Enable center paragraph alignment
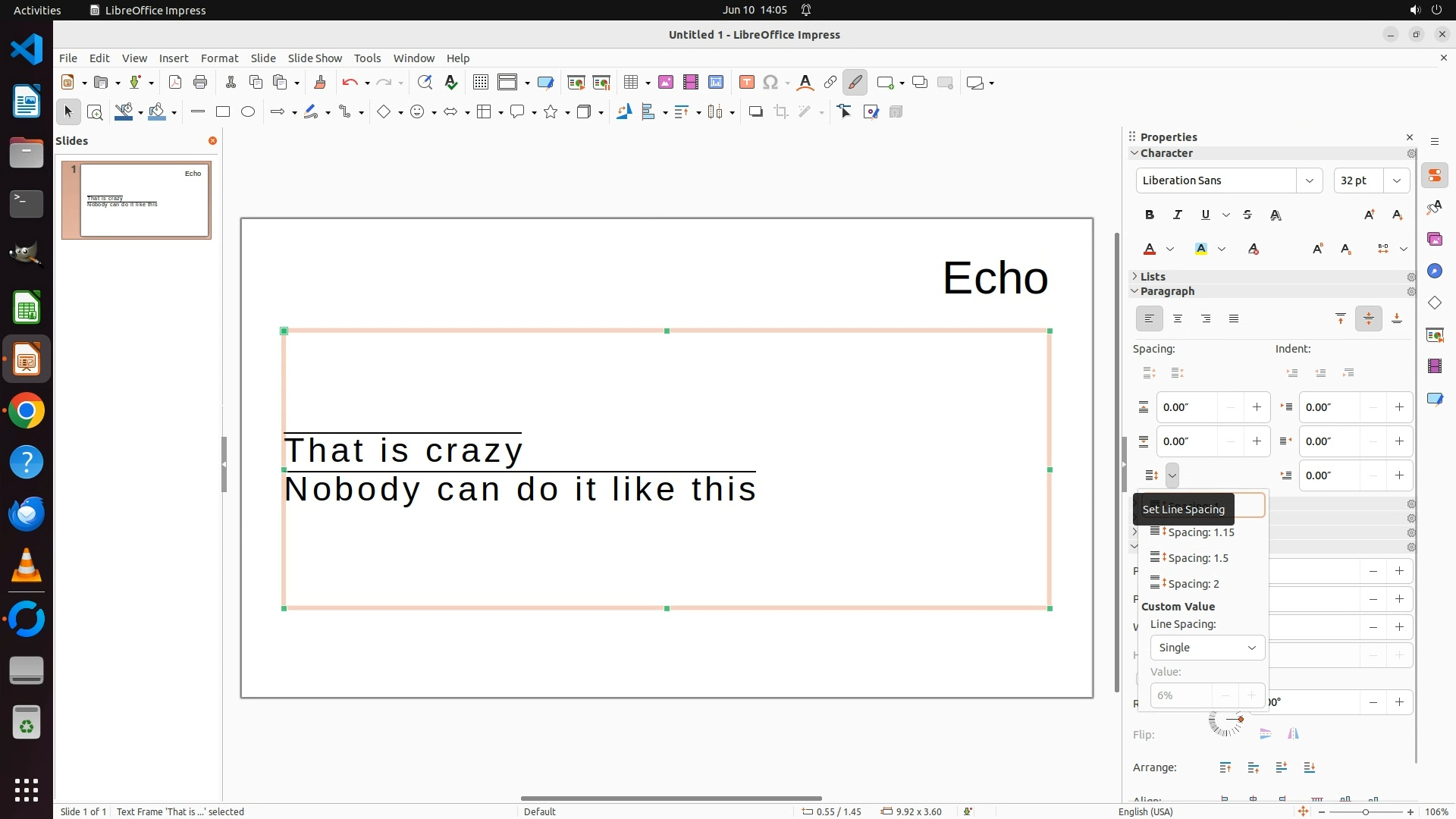This screenshot has height=819, width=1456. pyautogui.click(x=1178, y=319)
